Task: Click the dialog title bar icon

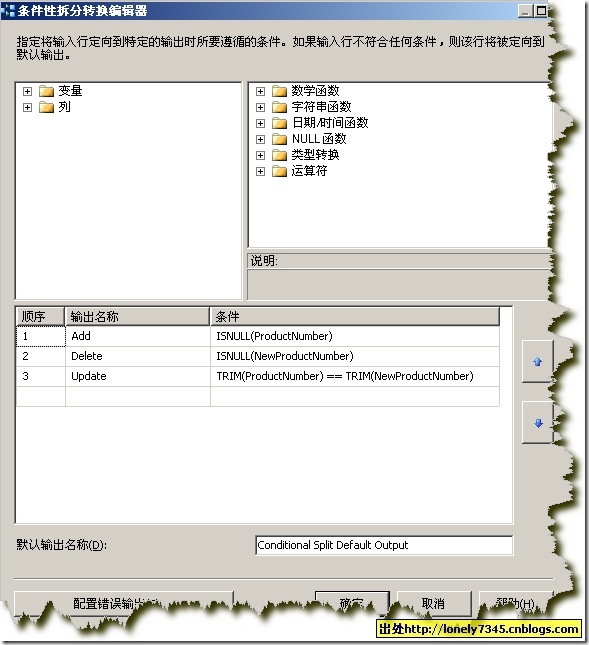Action: pyautogui.click(x=8, y=11)
